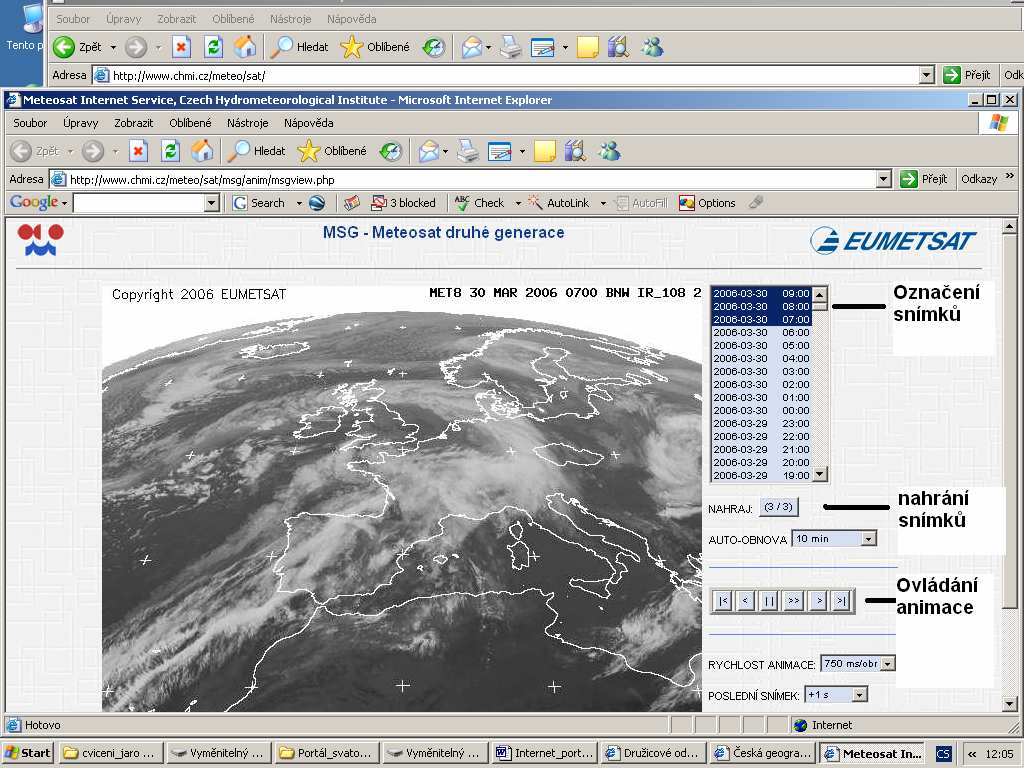The width and height of the screenshot is (1024, 768).
Task: Click CS language indicator in system tray
Action: click(x=944, y=754)
